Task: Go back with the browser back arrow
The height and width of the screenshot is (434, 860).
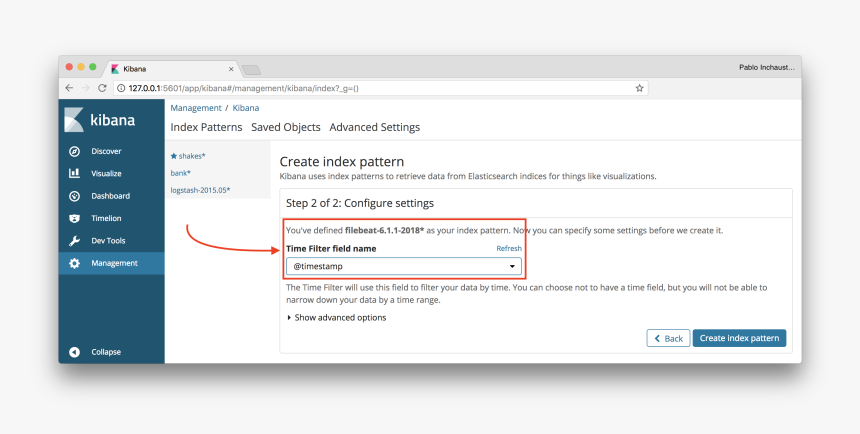Action: click(x=69, y=88)
